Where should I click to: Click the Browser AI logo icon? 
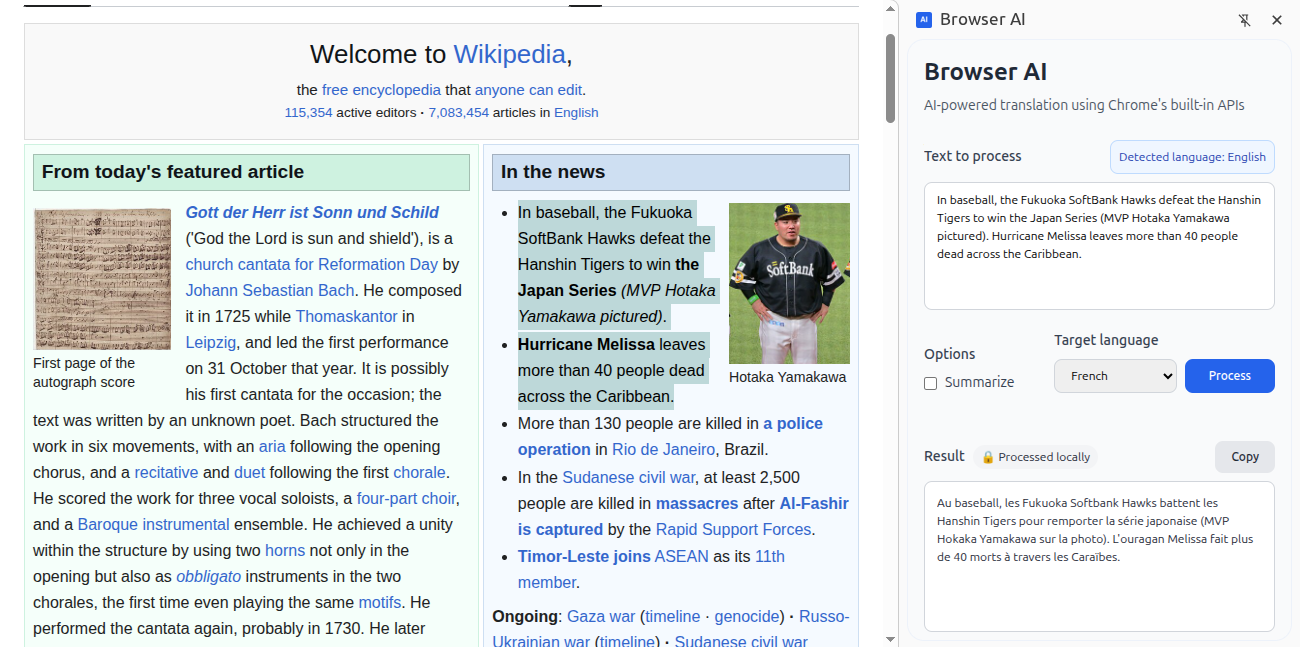tap(924, 20)
